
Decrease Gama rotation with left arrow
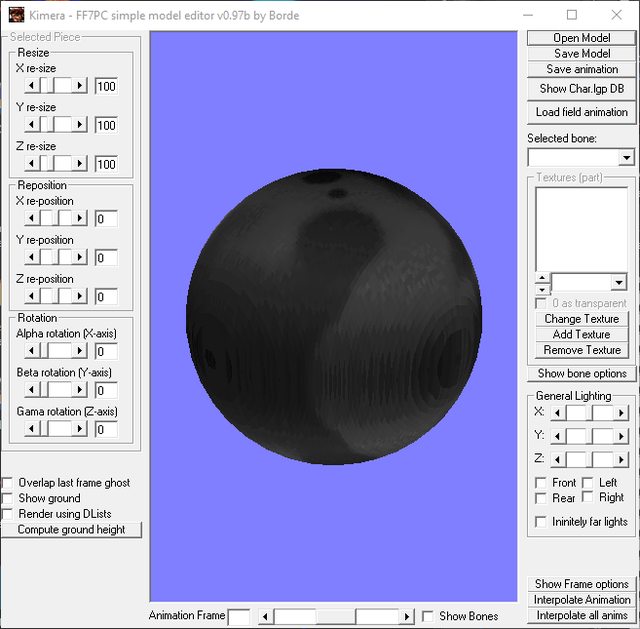coord(31,429)
